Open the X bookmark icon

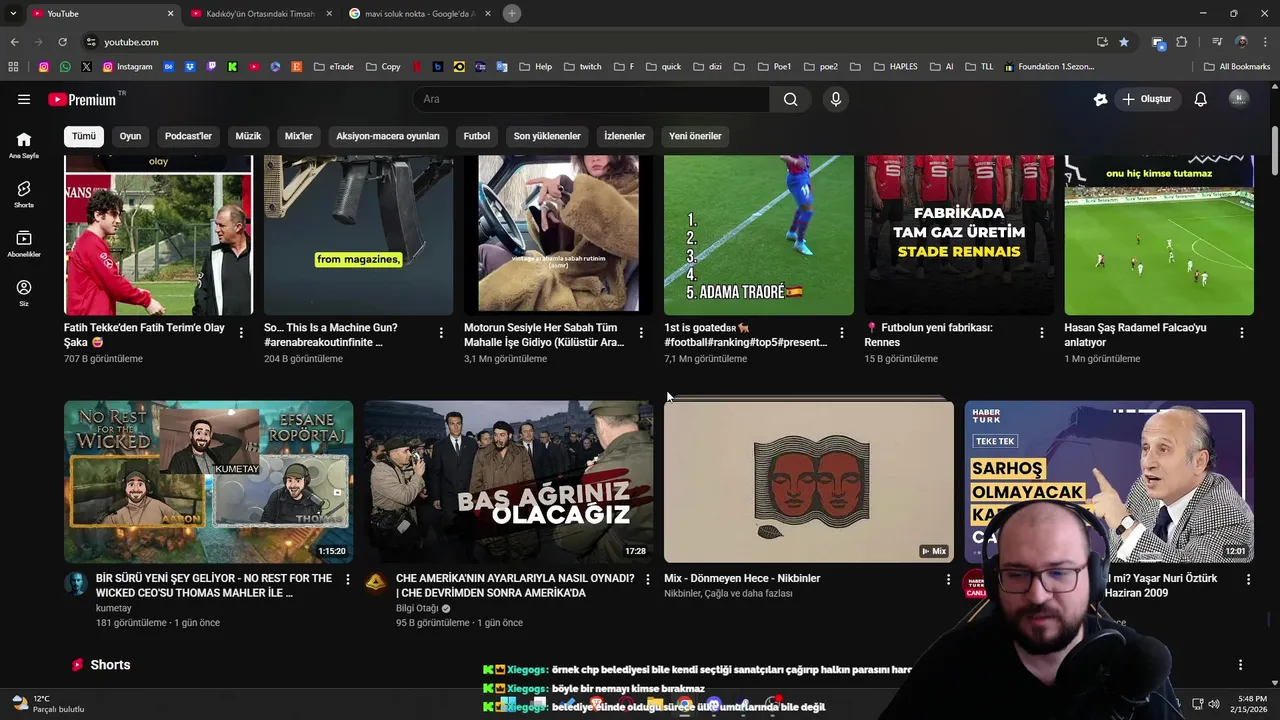86,67
